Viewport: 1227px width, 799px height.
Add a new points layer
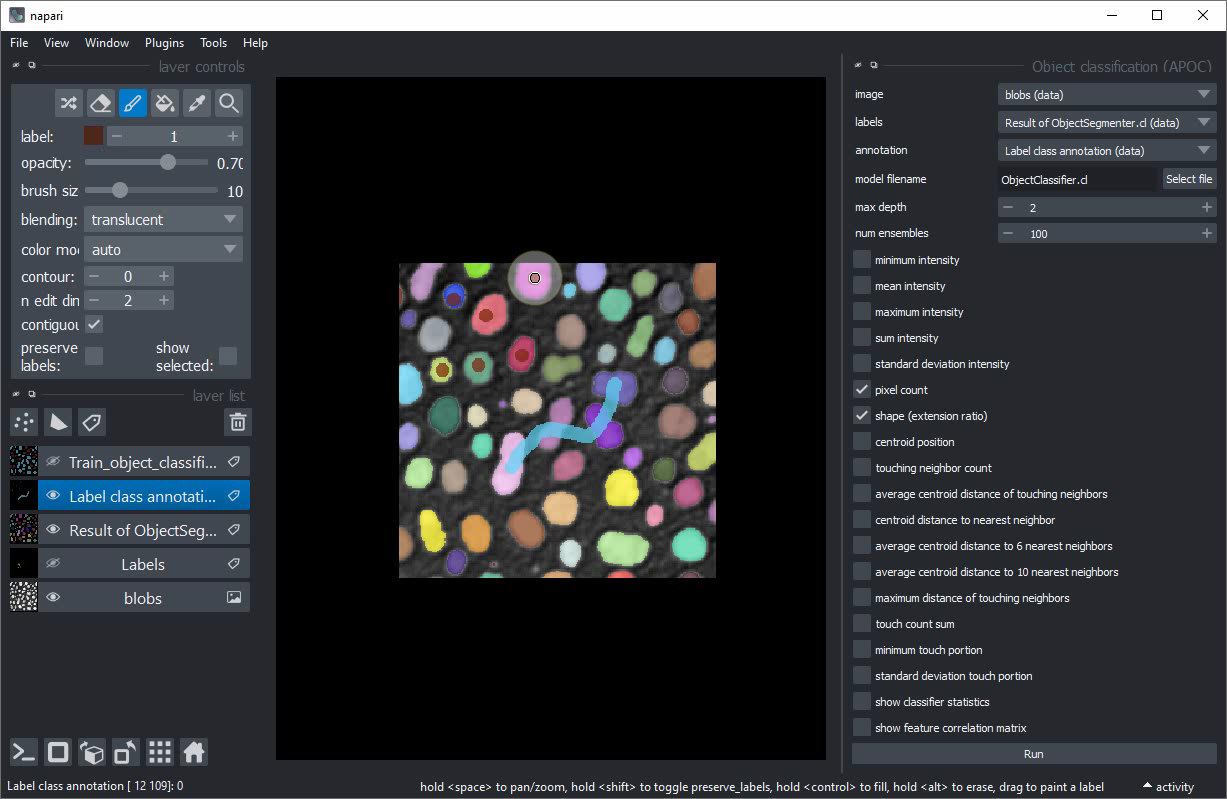pos(24,422)
